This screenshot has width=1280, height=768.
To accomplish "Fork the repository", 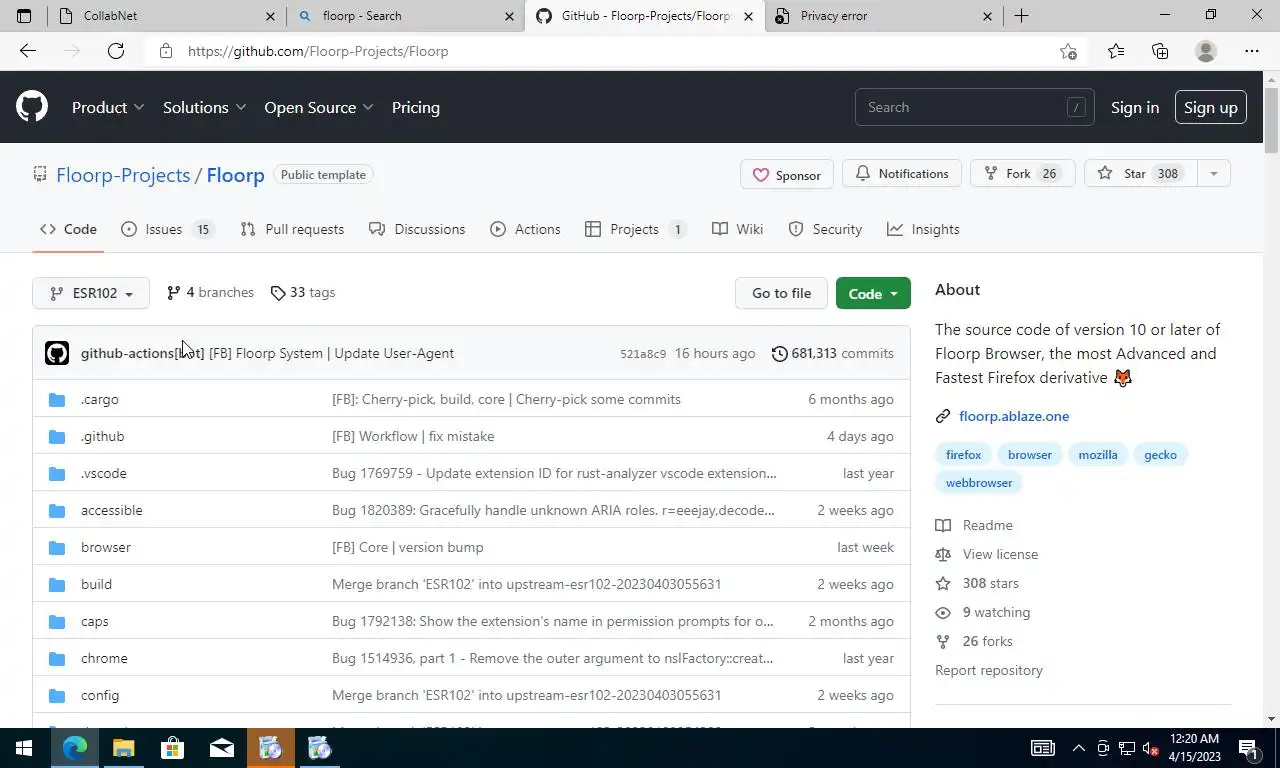I will [x=1022, y=173].
